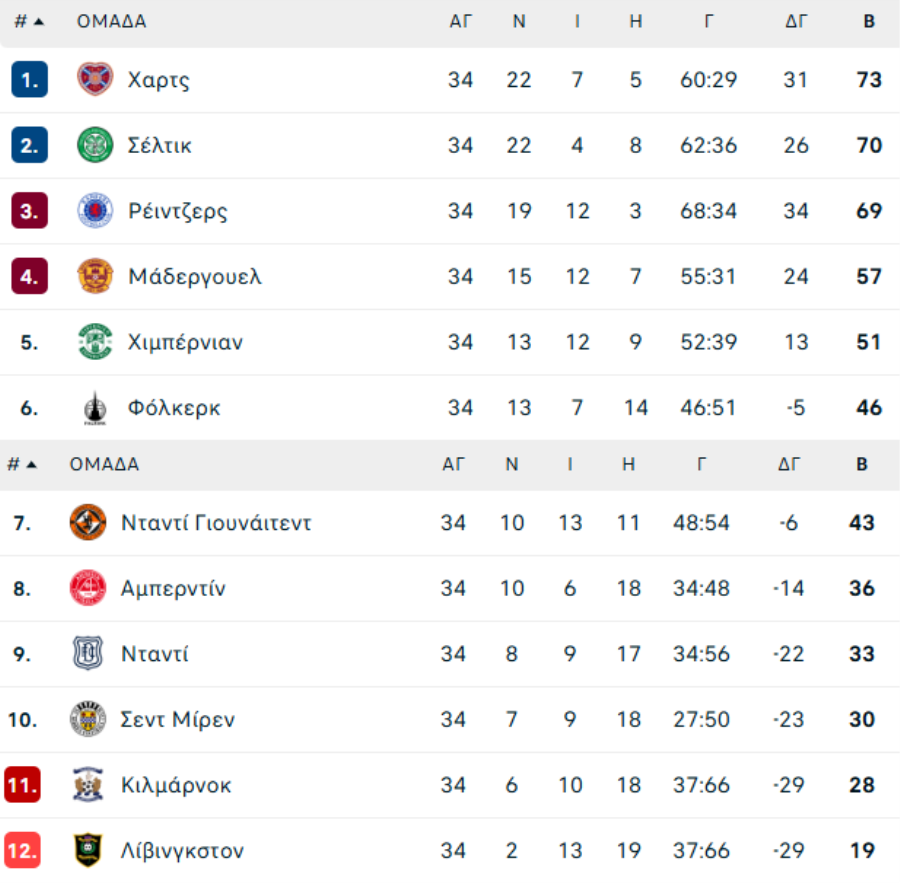Click the Livingston (Λίβινγκστον) club crest

coord(88,851)
